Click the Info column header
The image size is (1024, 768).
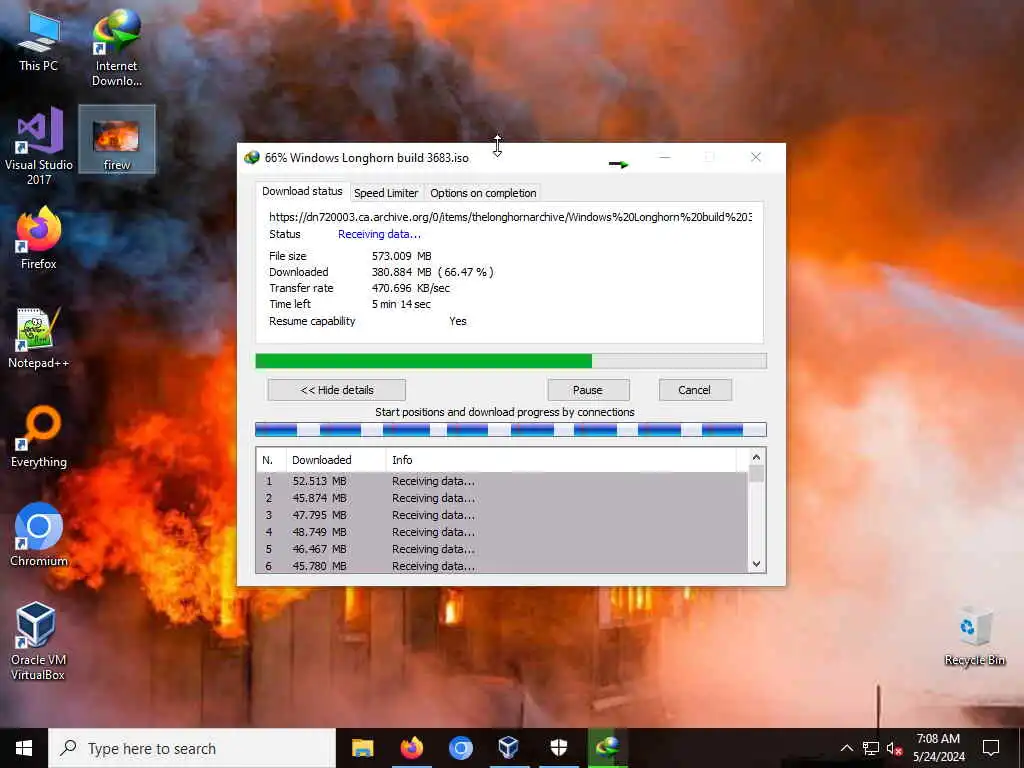(x=561, y=460)
